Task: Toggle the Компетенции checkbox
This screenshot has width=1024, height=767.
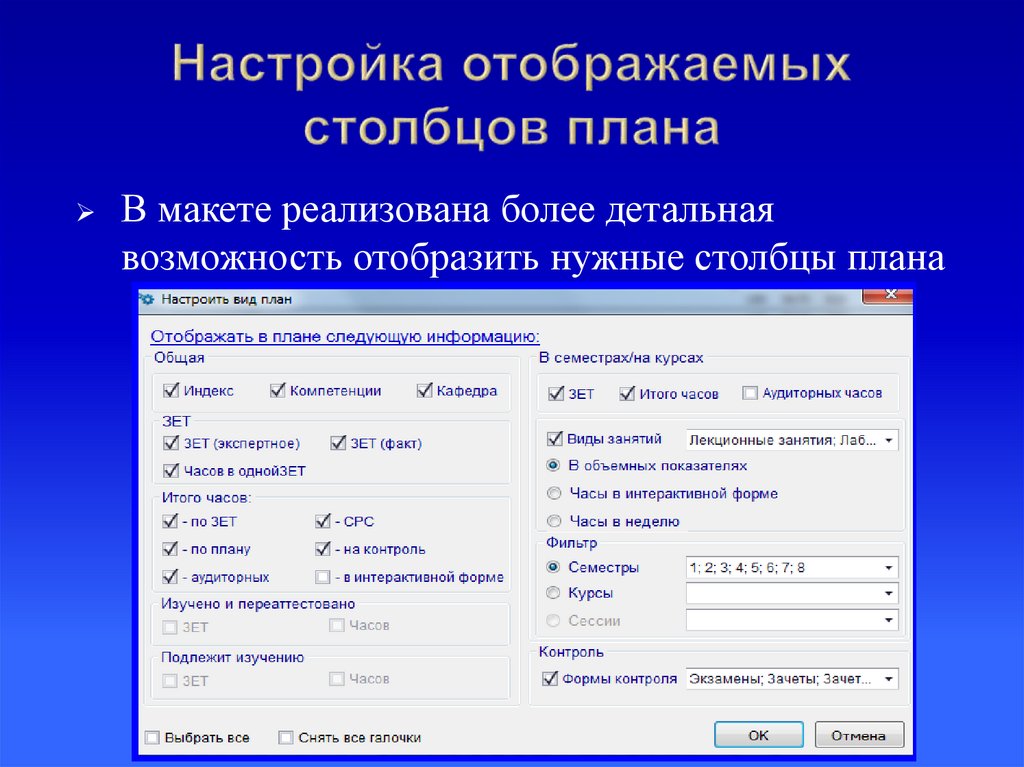Action: [x=277, y=391]
